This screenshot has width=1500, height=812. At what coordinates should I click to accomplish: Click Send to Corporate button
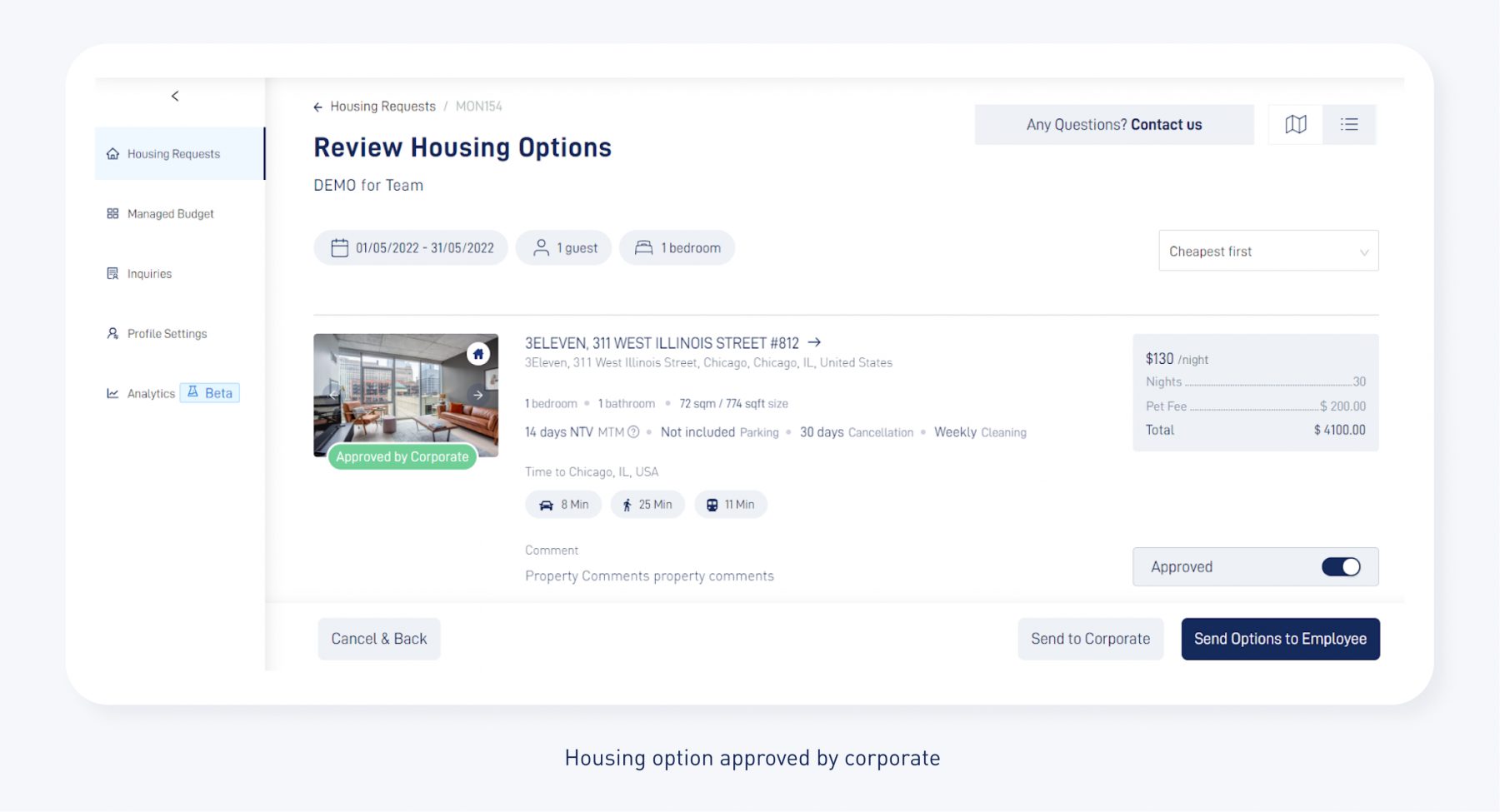click(x=1090, y=639)
